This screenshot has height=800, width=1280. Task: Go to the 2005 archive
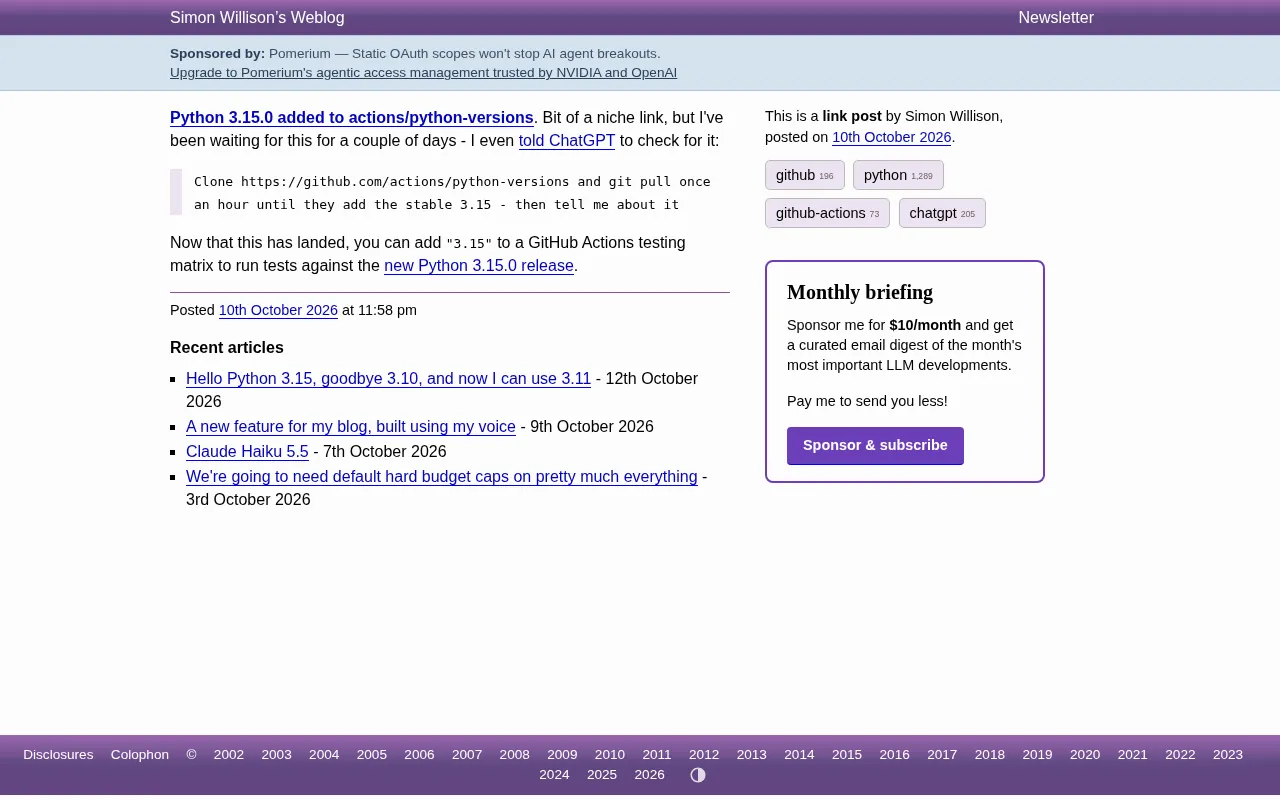coord(372,755)
